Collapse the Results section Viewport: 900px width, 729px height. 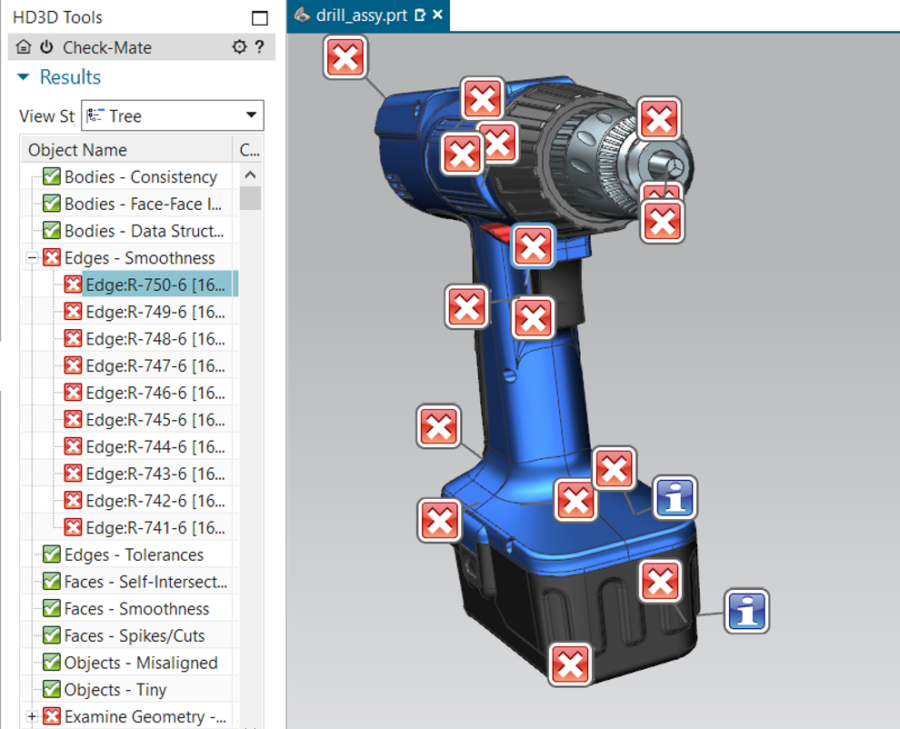(23, 78)
